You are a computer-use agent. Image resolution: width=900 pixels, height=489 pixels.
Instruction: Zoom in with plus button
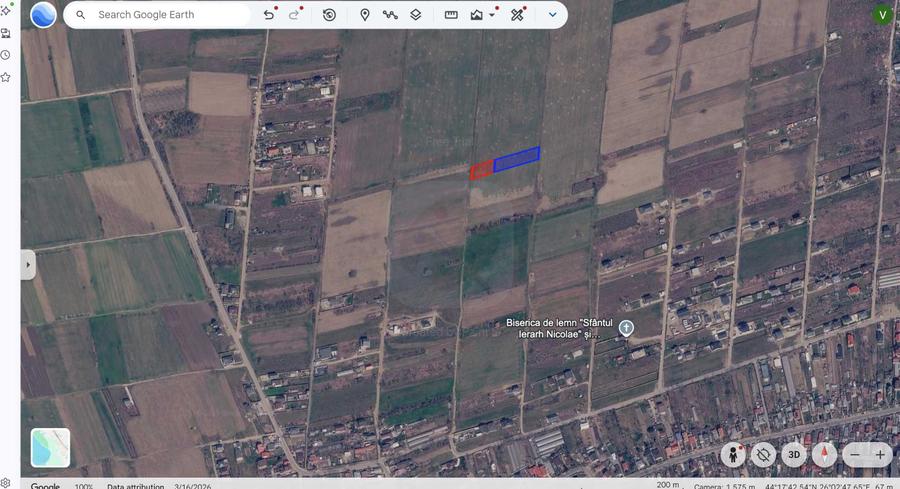tap(880, 455)
